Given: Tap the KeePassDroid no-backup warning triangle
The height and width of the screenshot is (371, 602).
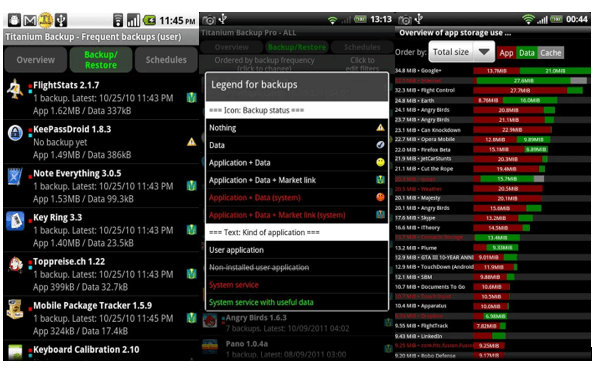Looking at the screenshot, I should coord(191,142).
